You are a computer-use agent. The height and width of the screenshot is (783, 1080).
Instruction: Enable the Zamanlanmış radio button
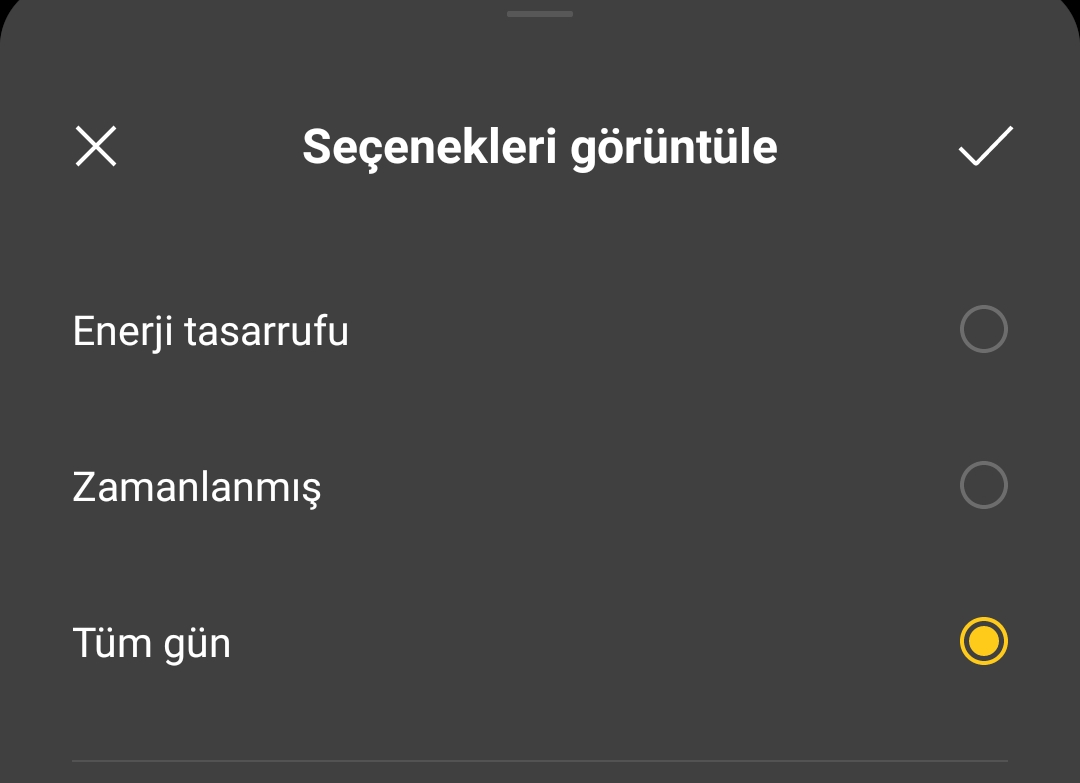coord(983,486)
